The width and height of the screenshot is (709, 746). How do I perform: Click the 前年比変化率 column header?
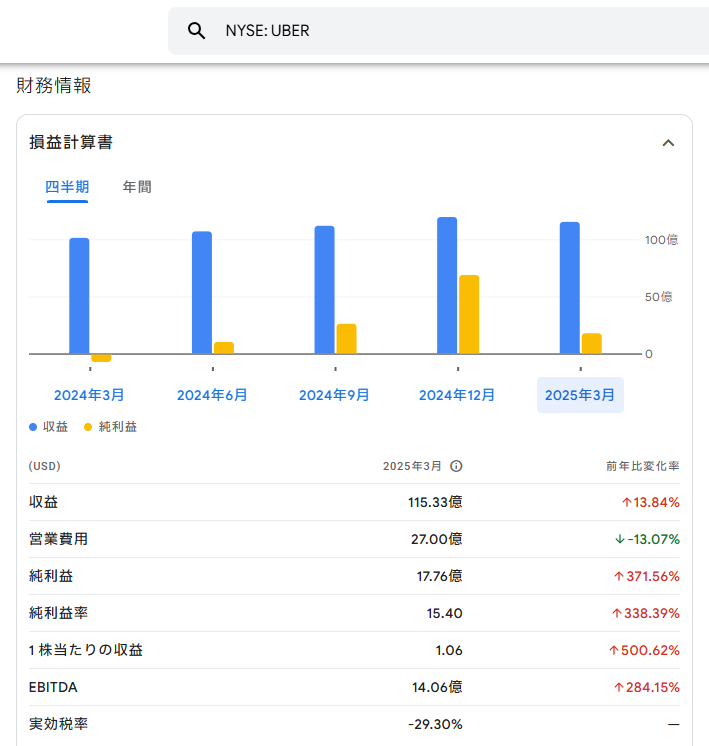tap(643, 466)
